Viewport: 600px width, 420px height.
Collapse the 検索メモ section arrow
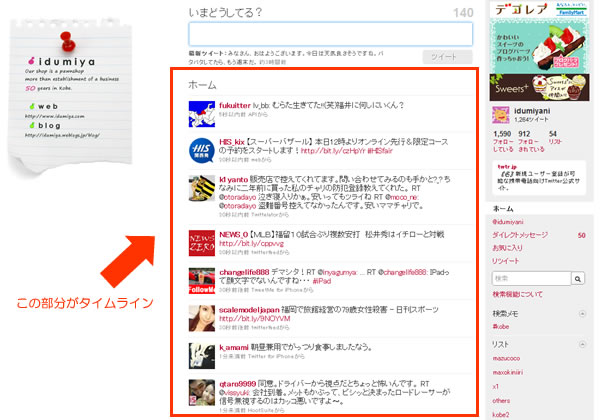pos(582,314)
